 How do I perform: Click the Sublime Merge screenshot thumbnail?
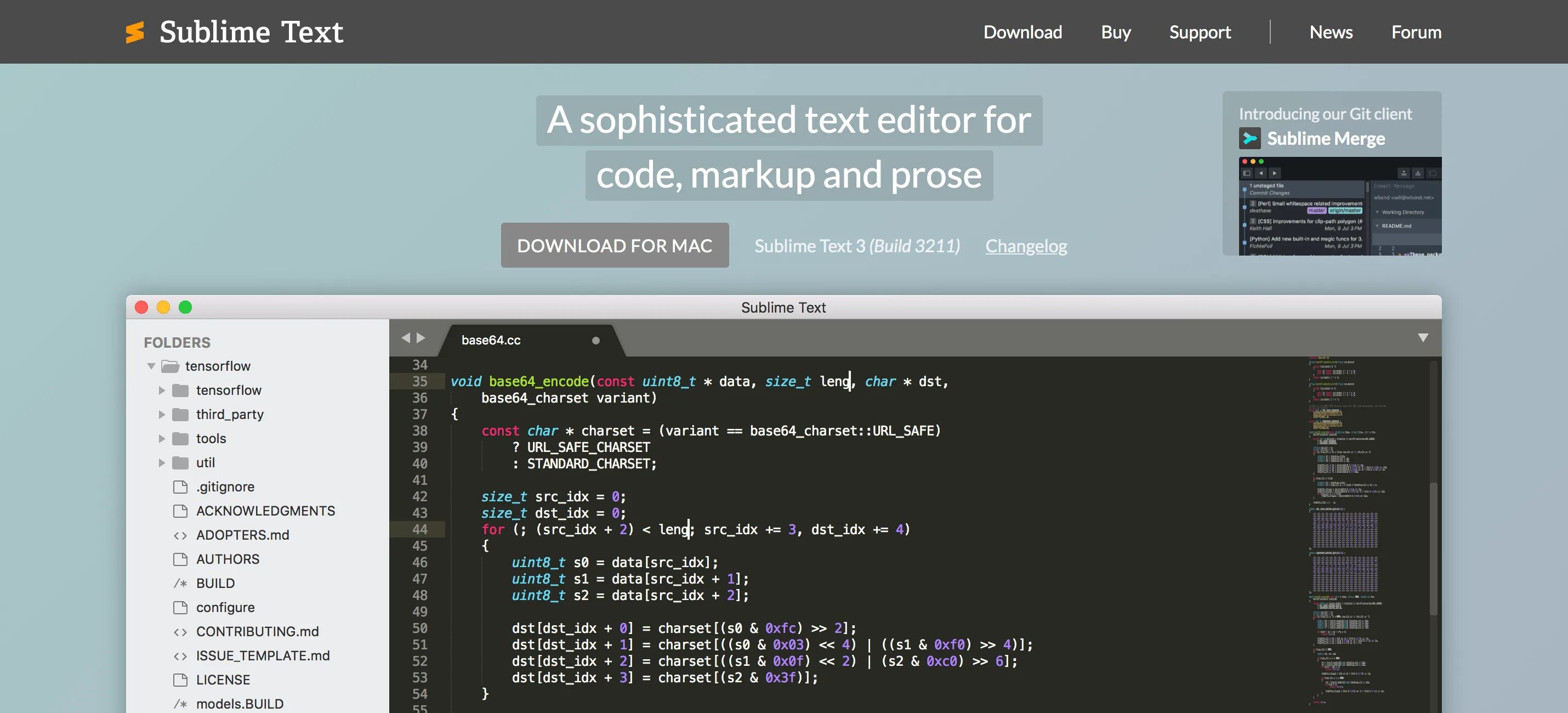point(1339,206)
